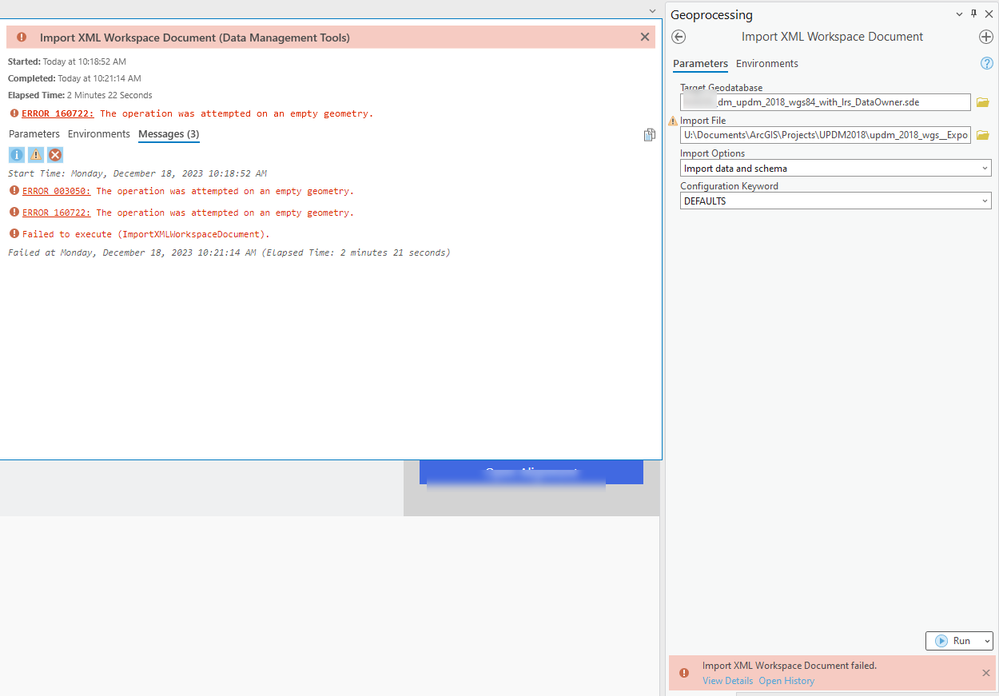The image size is (999, 696).
Task: Open ERROR 160722 link in messages list
Action: (57, 213)
